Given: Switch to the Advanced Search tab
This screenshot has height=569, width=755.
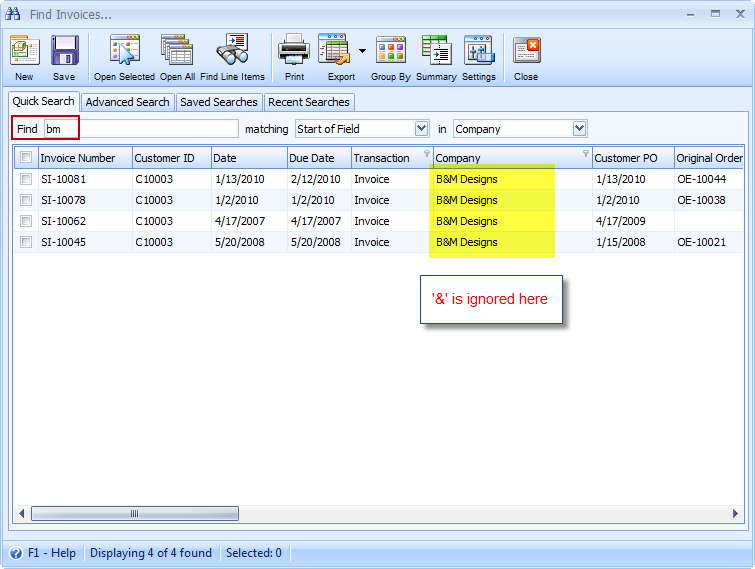Looking at the screenshot, I should click(x=127, y=102).
